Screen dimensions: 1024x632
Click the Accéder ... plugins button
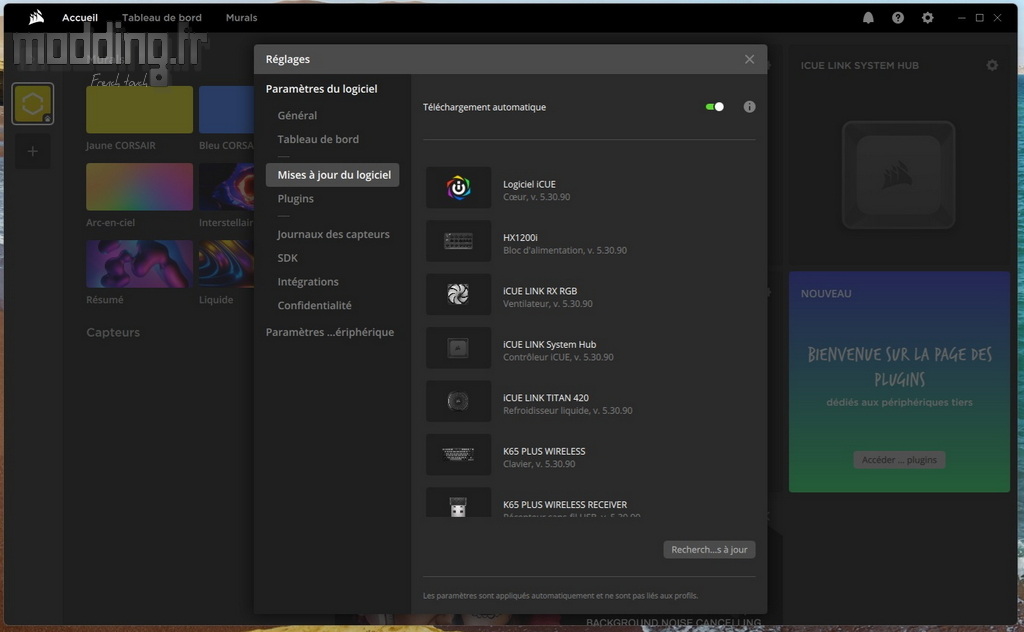pos(899,460)
